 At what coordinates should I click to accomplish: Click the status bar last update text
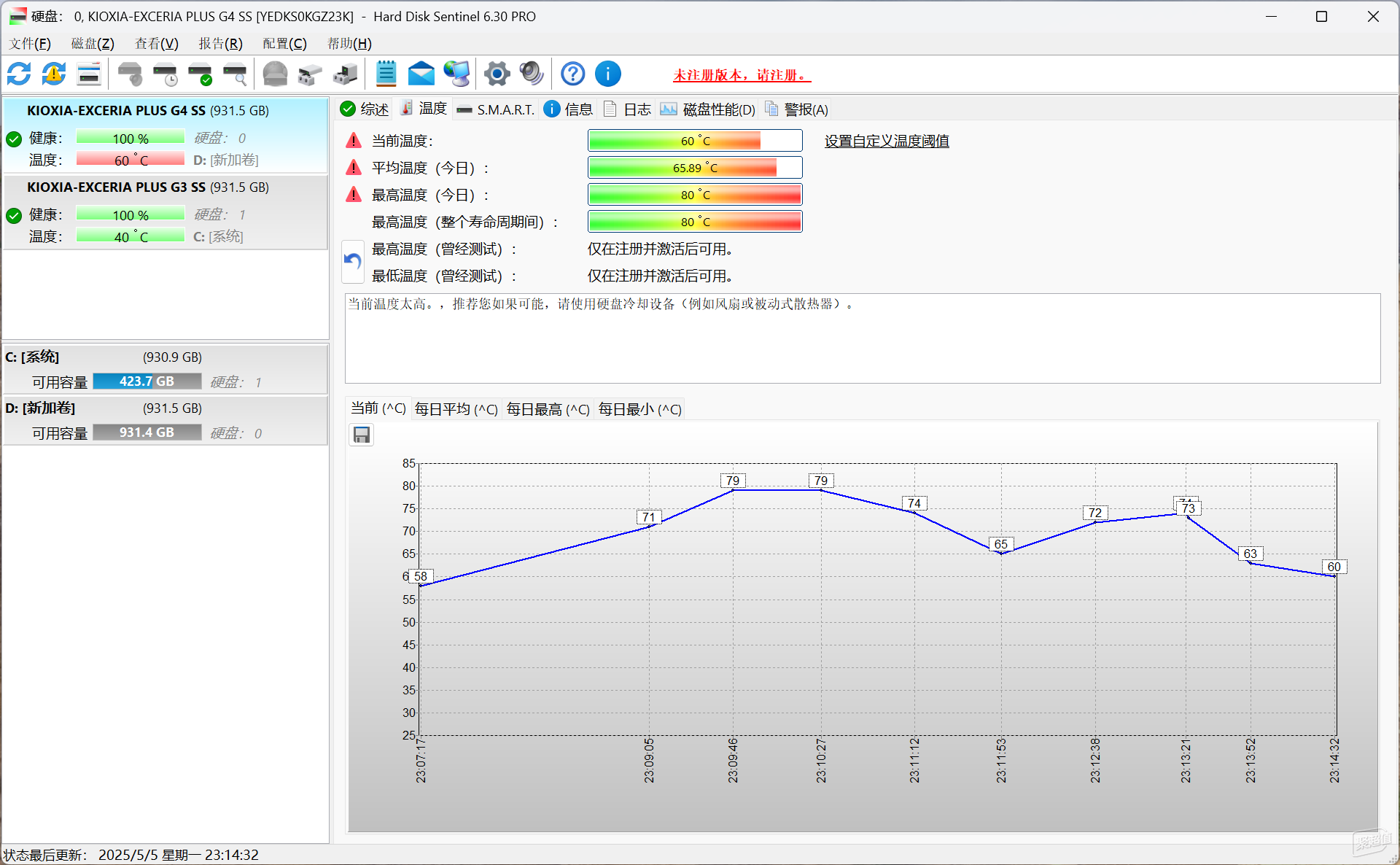click(131, 855)
